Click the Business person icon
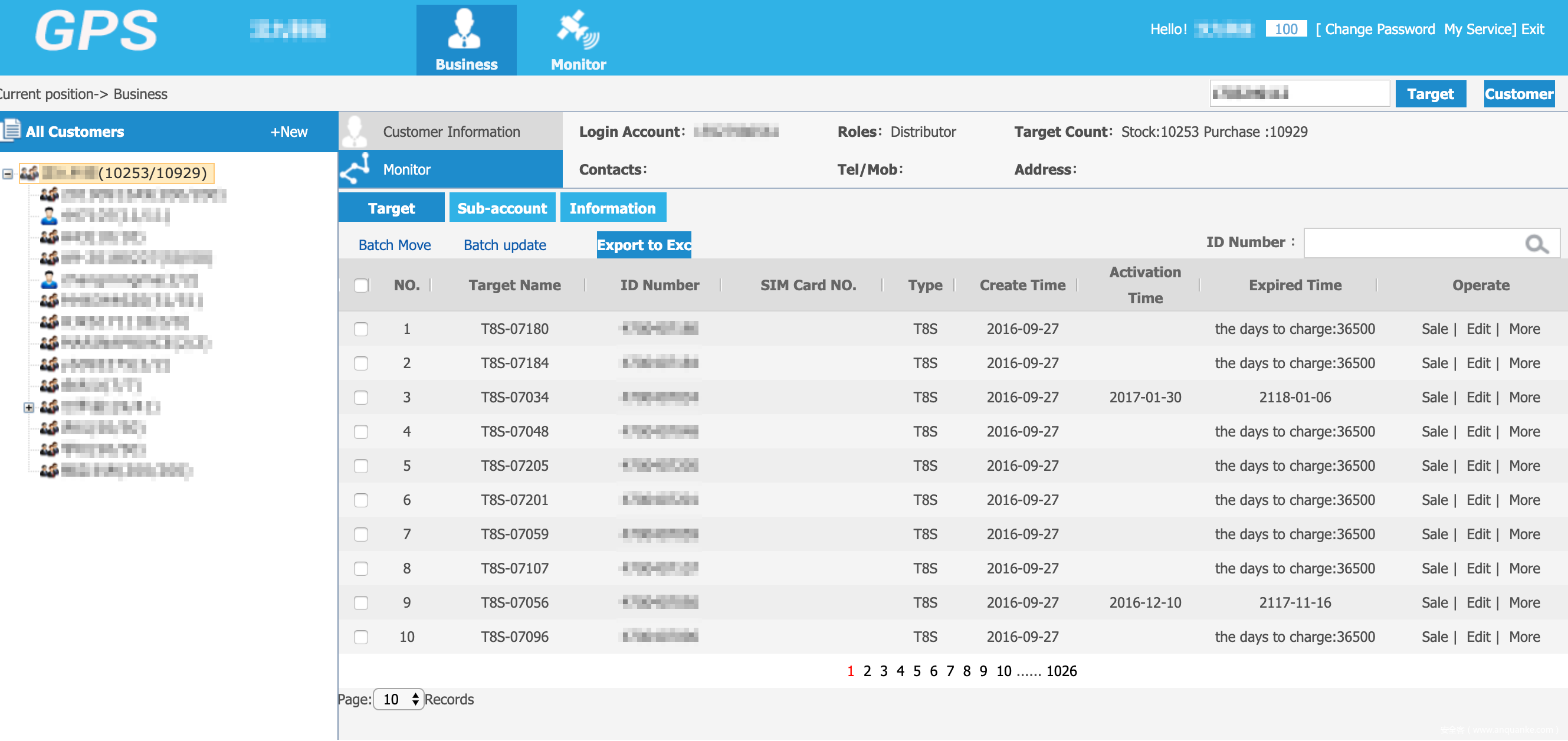This screenshot has height=741, width=1568. pos(465,29)
